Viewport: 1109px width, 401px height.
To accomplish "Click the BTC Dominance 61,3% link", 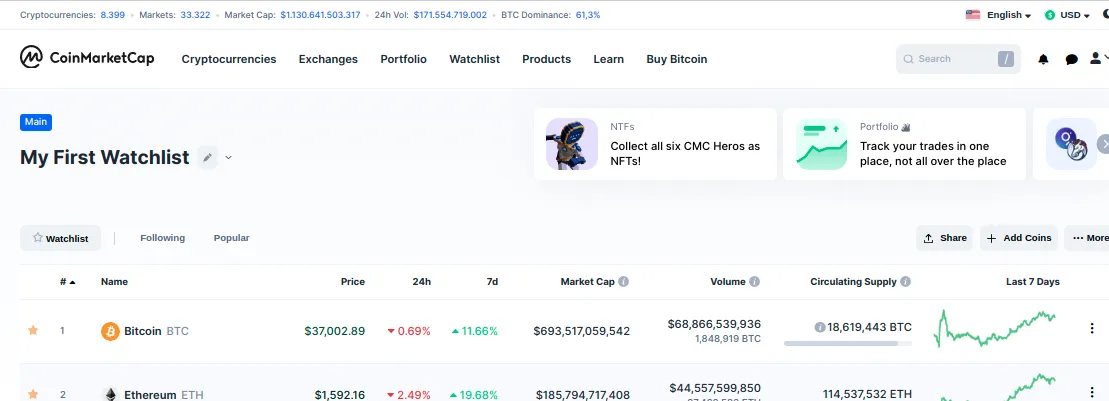I will coord(588,14).
